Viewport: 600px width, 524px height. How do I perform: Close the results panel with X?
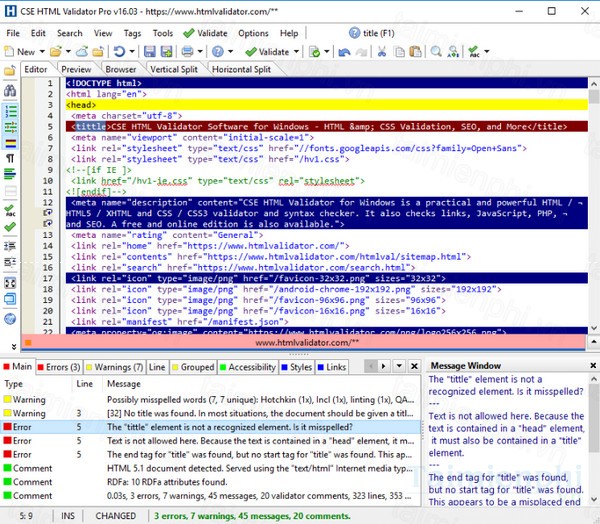coord(414,366)
